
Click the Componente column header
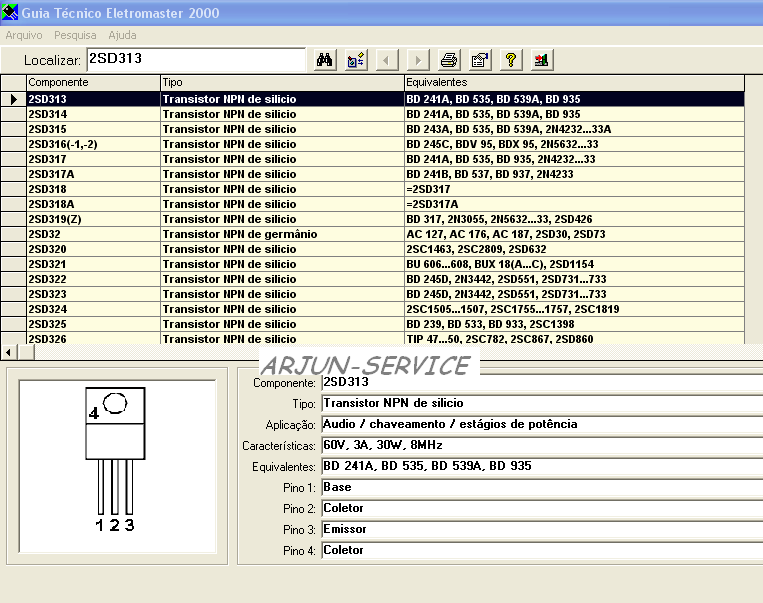coord(93,82)
